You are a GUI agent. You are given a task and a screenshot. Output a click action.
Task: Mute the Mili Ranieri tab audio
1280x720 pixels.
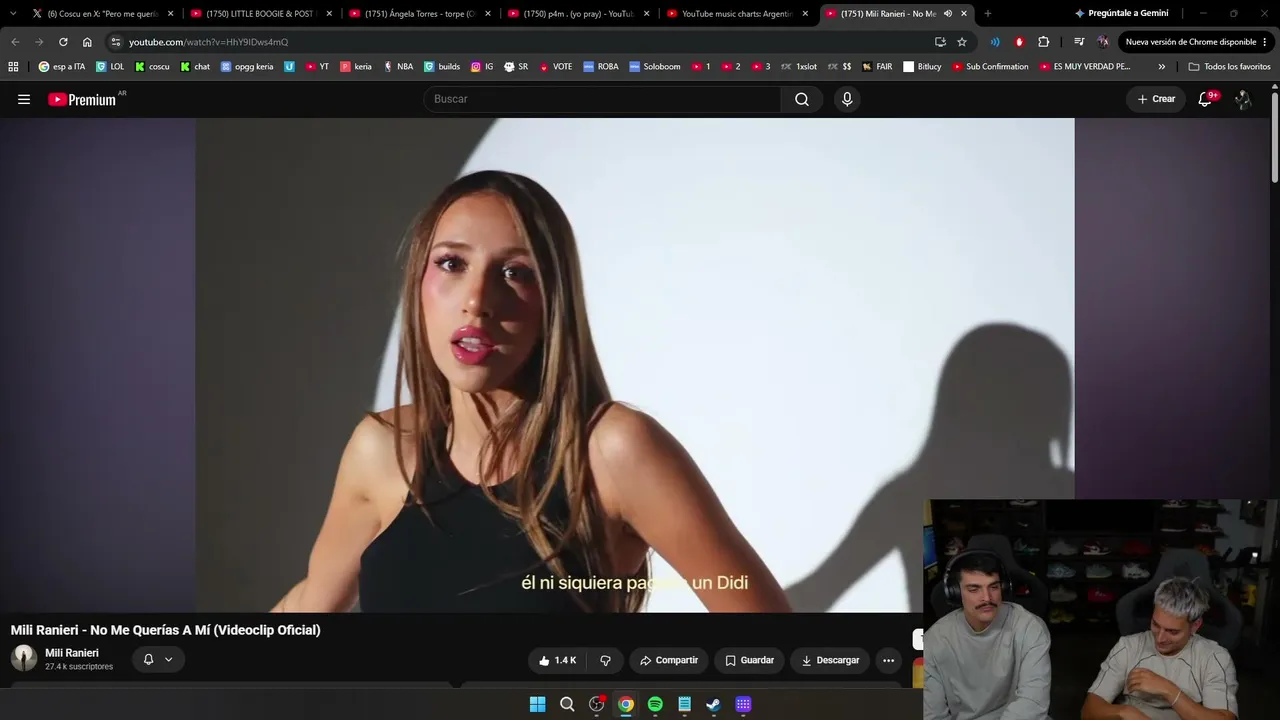tap(947, 14)
